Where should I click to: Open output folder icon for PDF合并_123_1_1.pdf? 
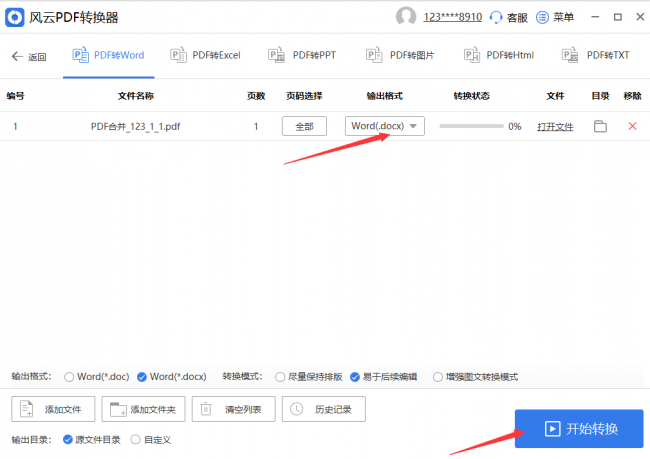pyautogui.click(x=600, y=126)
